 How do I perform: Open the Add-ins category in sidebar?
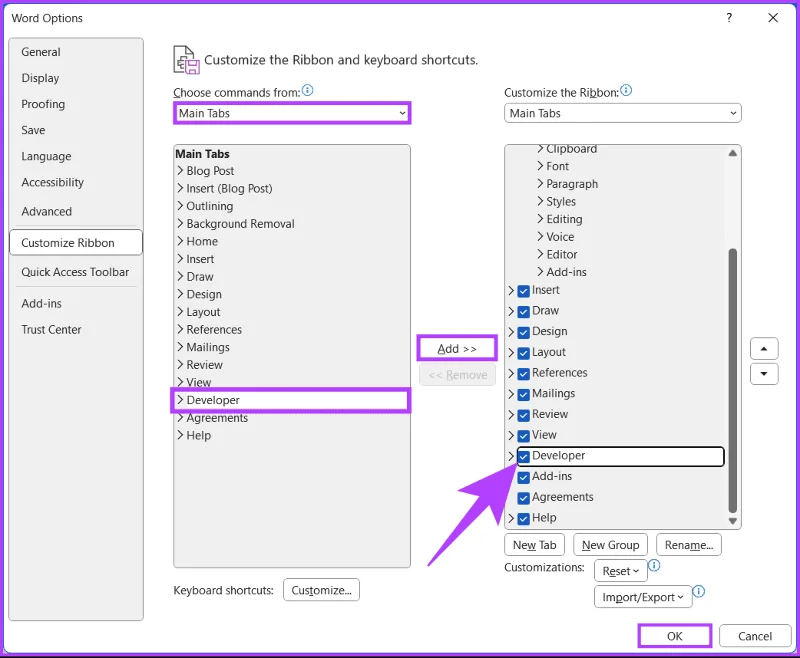[41, 303]
